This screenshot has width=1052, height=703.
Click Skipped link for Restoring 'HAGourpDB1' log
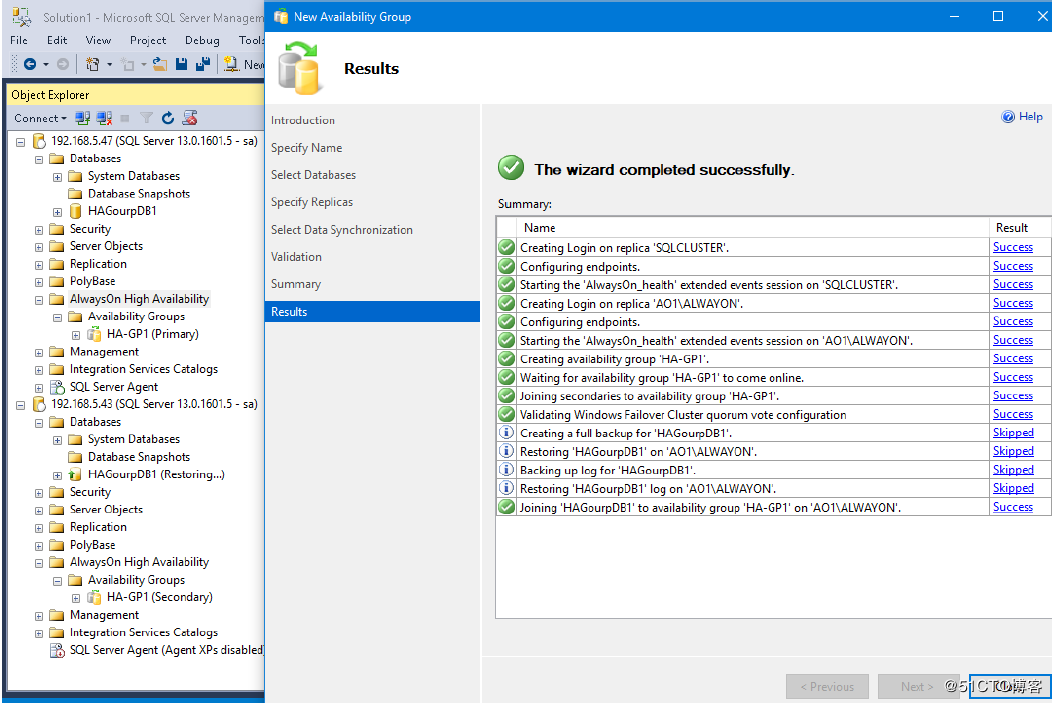coord(1013,488)
